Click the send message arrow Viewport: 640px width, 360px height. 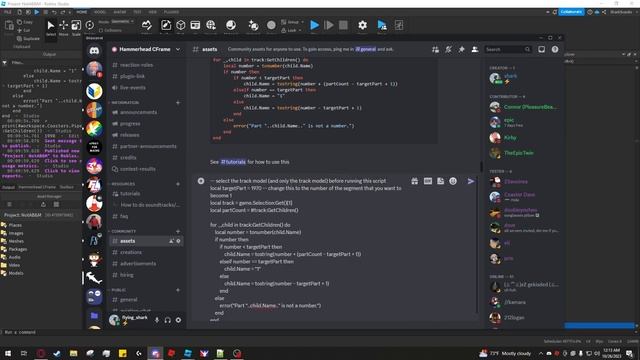click(471, 181)
